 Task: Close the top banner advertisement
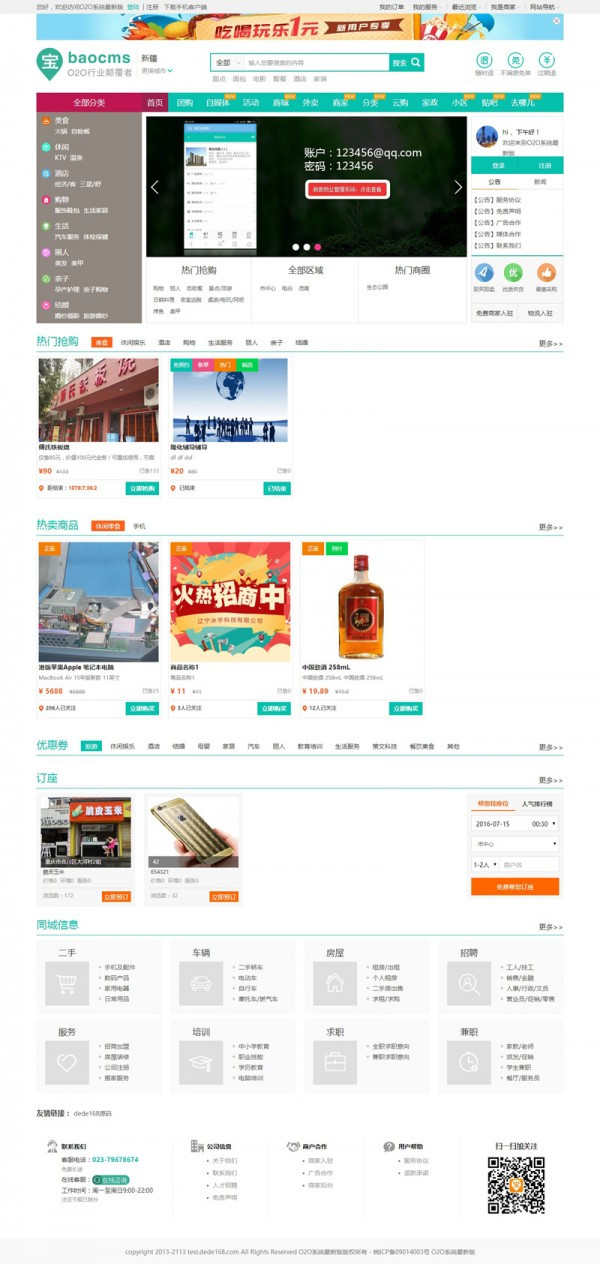coord(556,20)
